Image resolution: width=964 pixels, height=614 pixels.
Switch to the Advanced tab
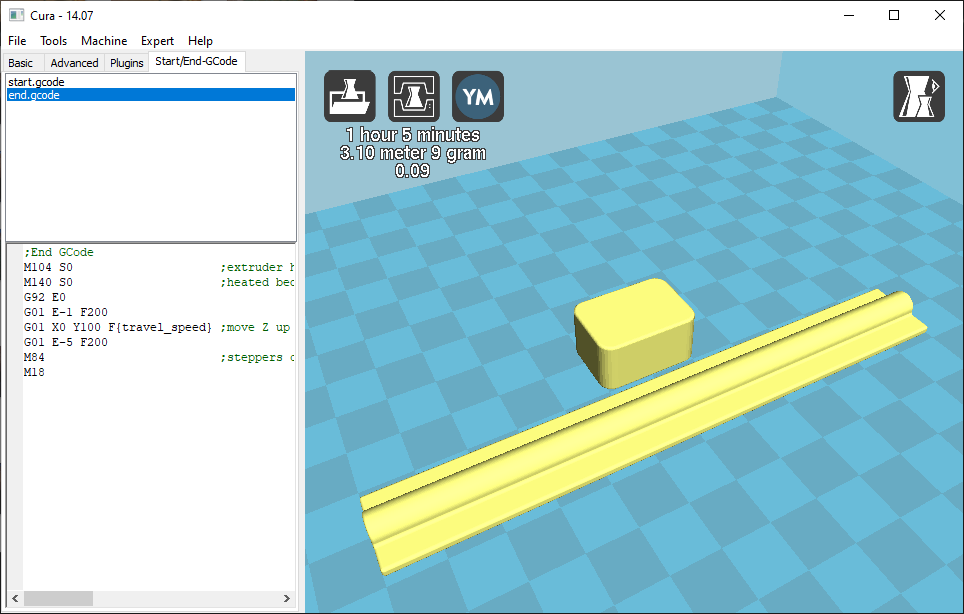[x=74, y=63]
